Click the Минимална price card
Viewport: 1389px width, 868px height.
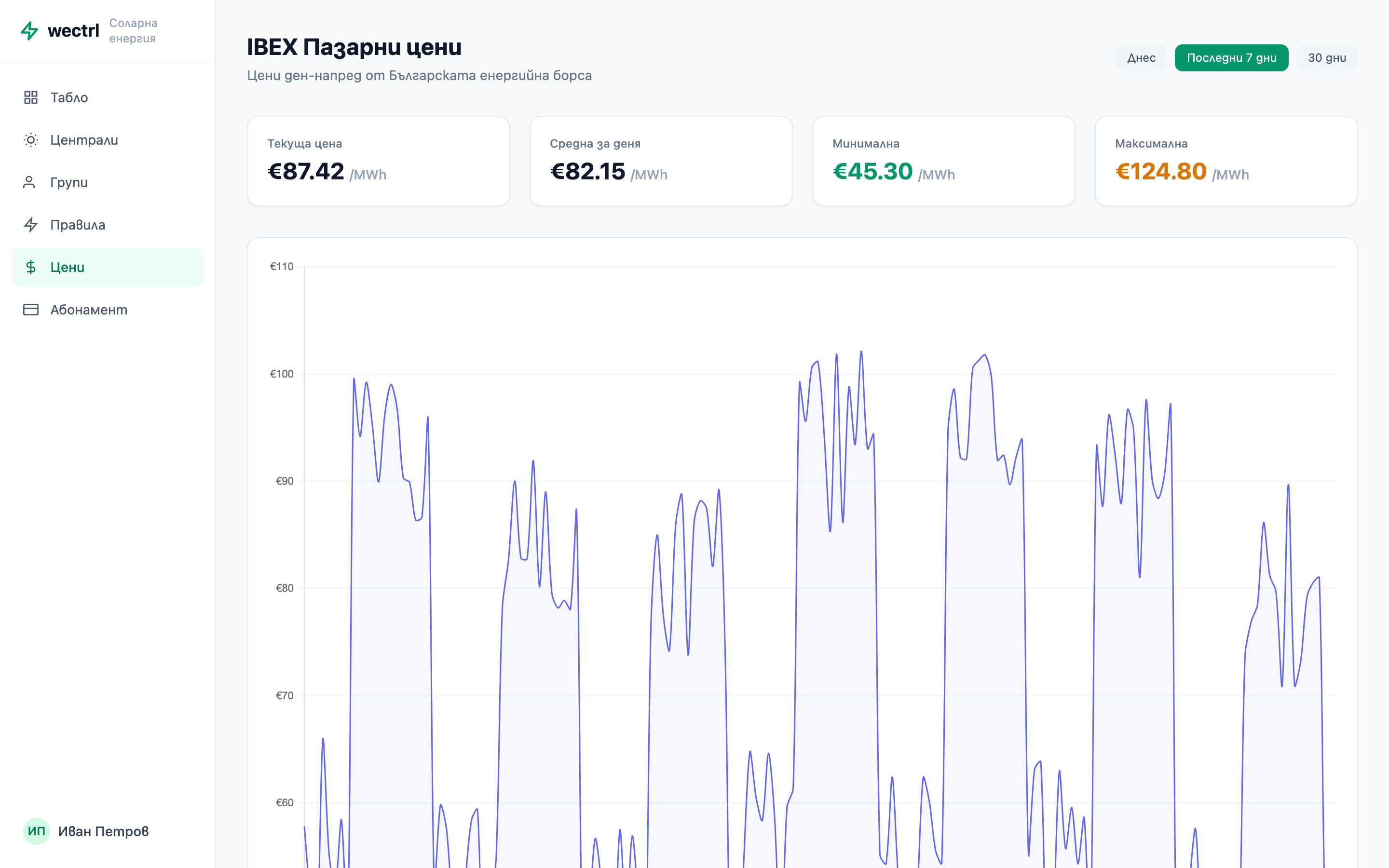(943, 162)
